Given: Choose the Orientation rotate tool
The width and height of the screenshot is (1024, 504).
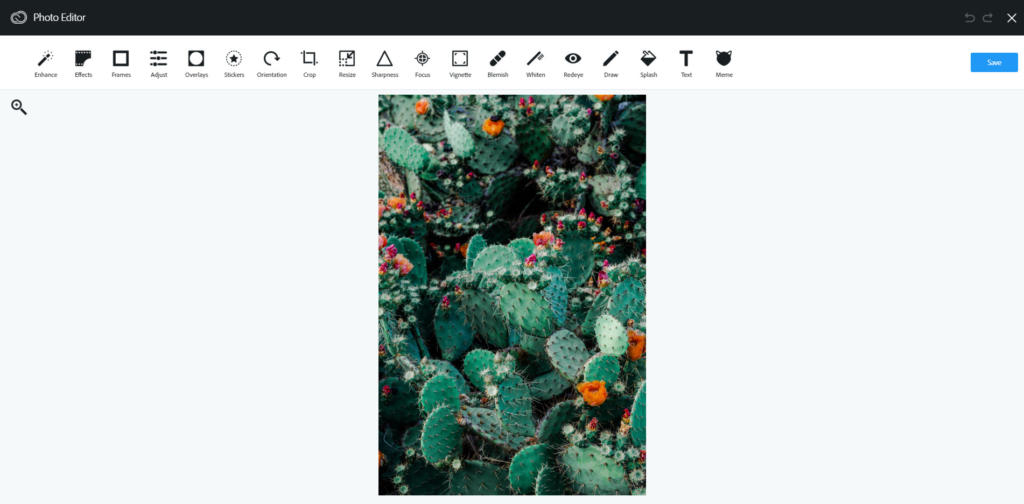Looking at the screenshot, I should [x=272, y=64].
